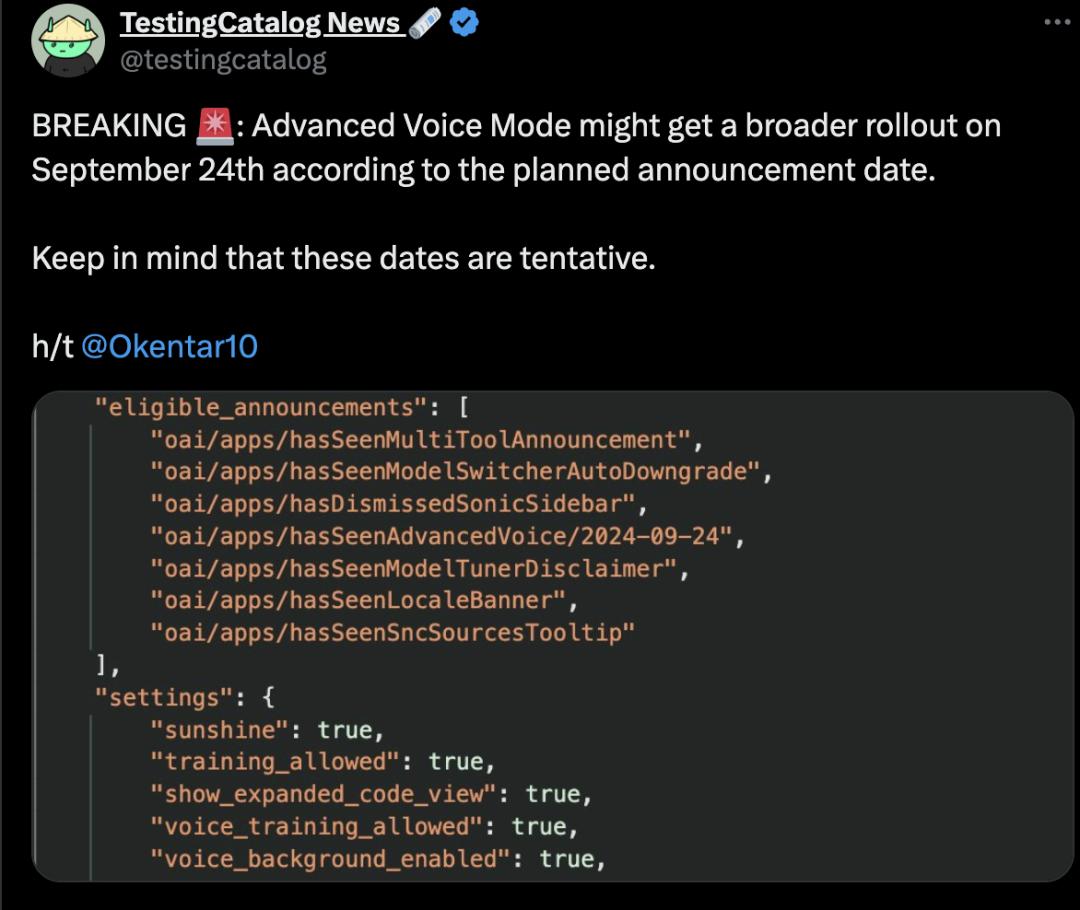Click the @testingcatalog handle
The width and height of the screenshot is (1080, 910).
click(x=223, y=60)
